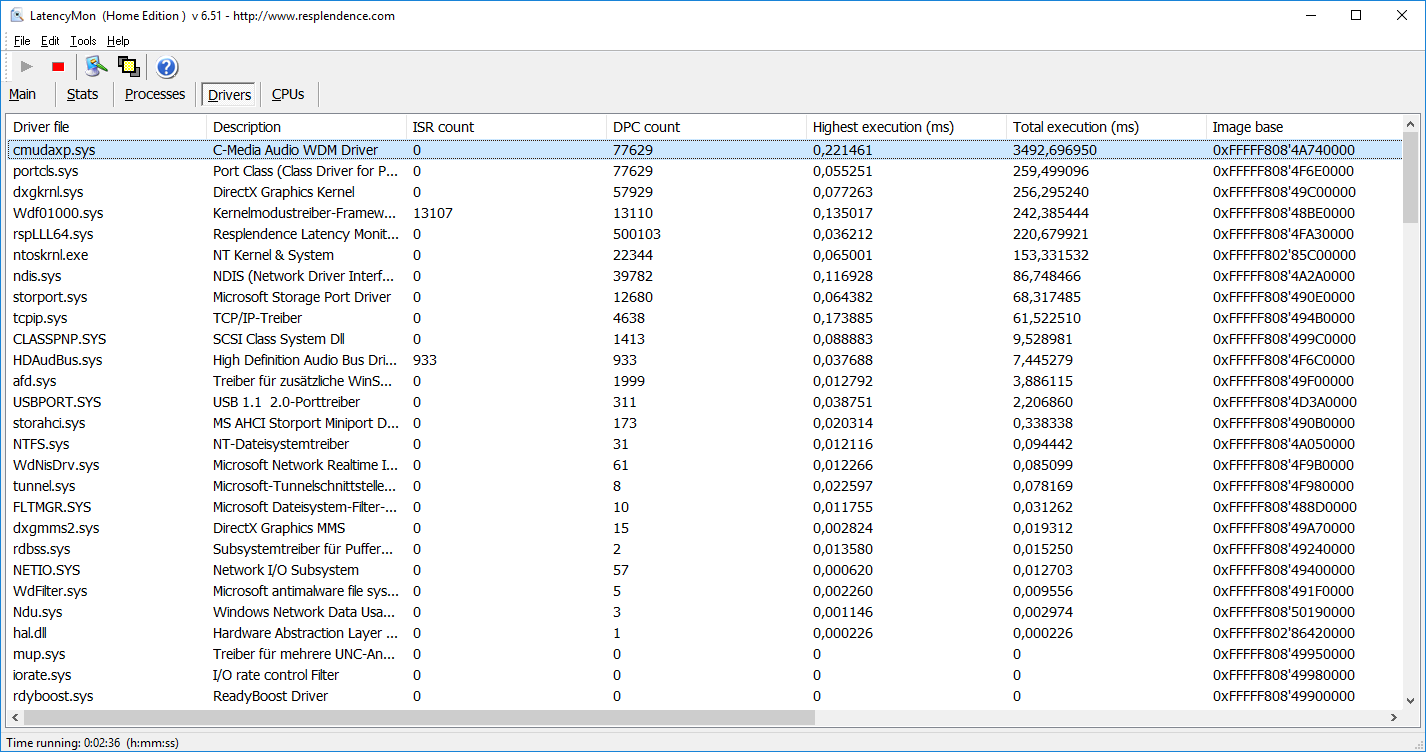Click the LatencyMon title bar app icon

(x=16, y=15)
